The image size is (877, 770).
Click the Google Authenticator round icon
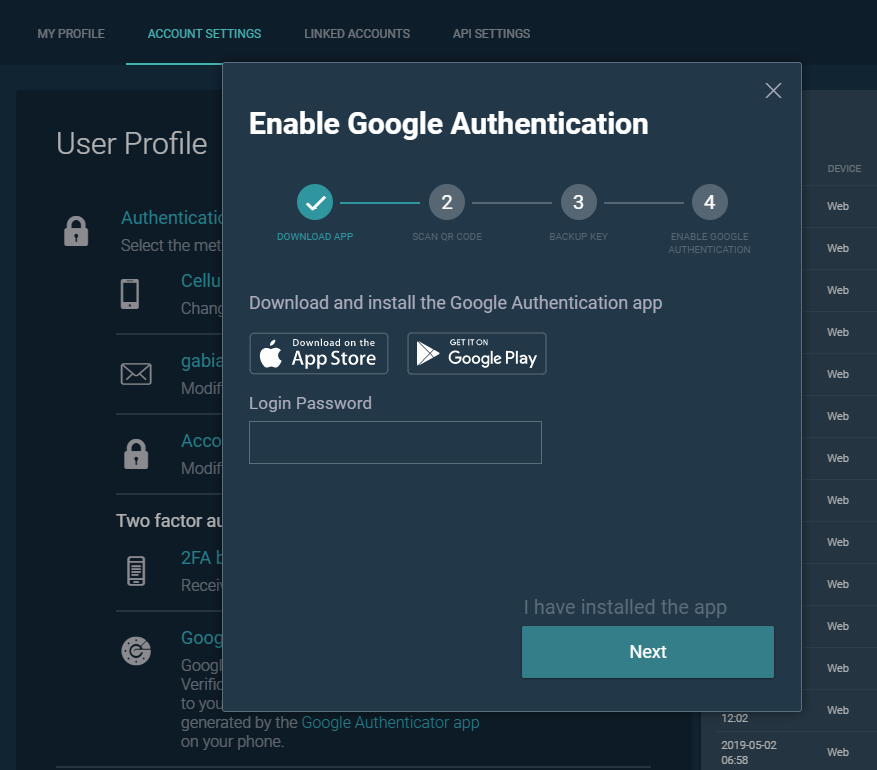136,651
